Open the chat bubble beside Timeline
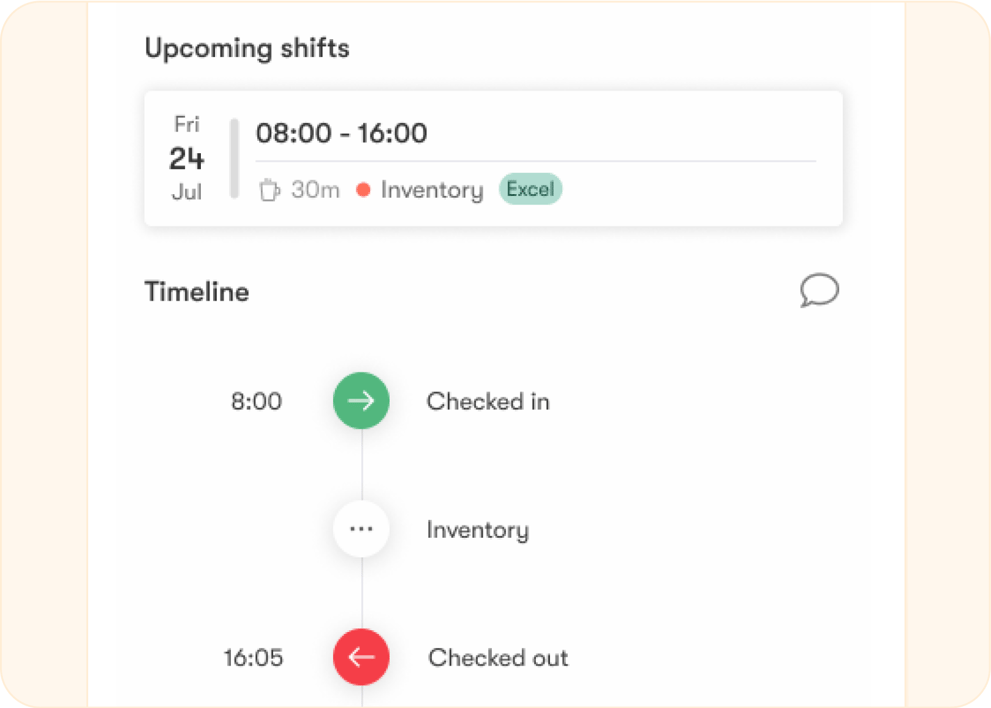The image size is (991, 708). (x=819, y=291)
